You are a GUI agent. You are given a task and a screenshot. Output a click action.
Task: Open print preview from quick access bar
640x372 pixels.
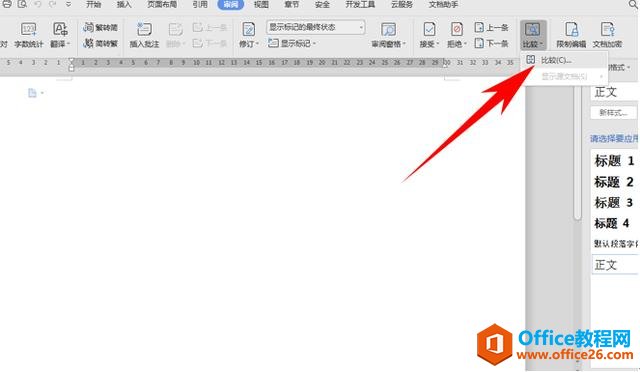click(x=22, y=4)
